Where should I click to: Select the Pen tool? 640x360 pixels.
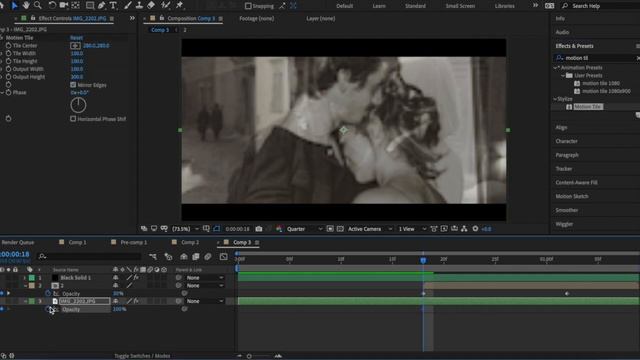point(101,5)
